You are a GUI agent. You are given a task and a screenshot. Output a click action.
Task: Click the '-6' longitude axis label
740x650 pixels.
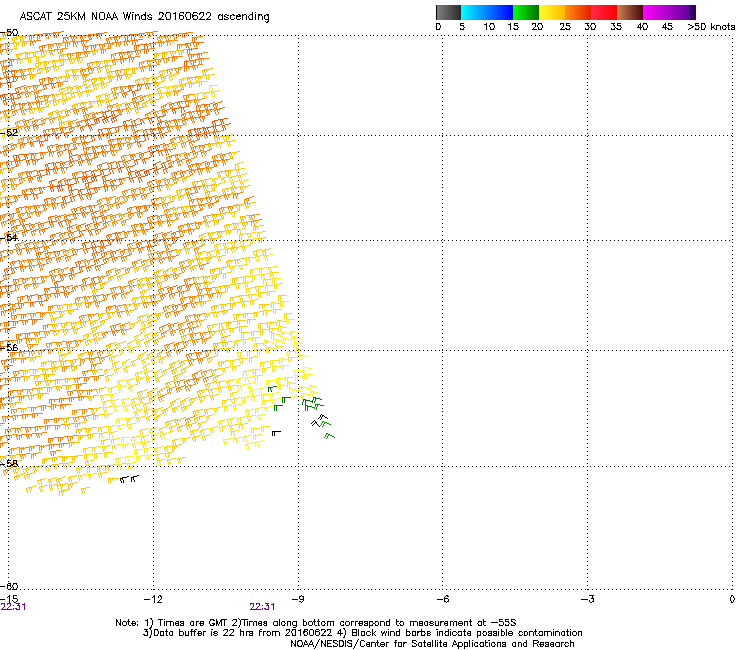click(442, 599)
